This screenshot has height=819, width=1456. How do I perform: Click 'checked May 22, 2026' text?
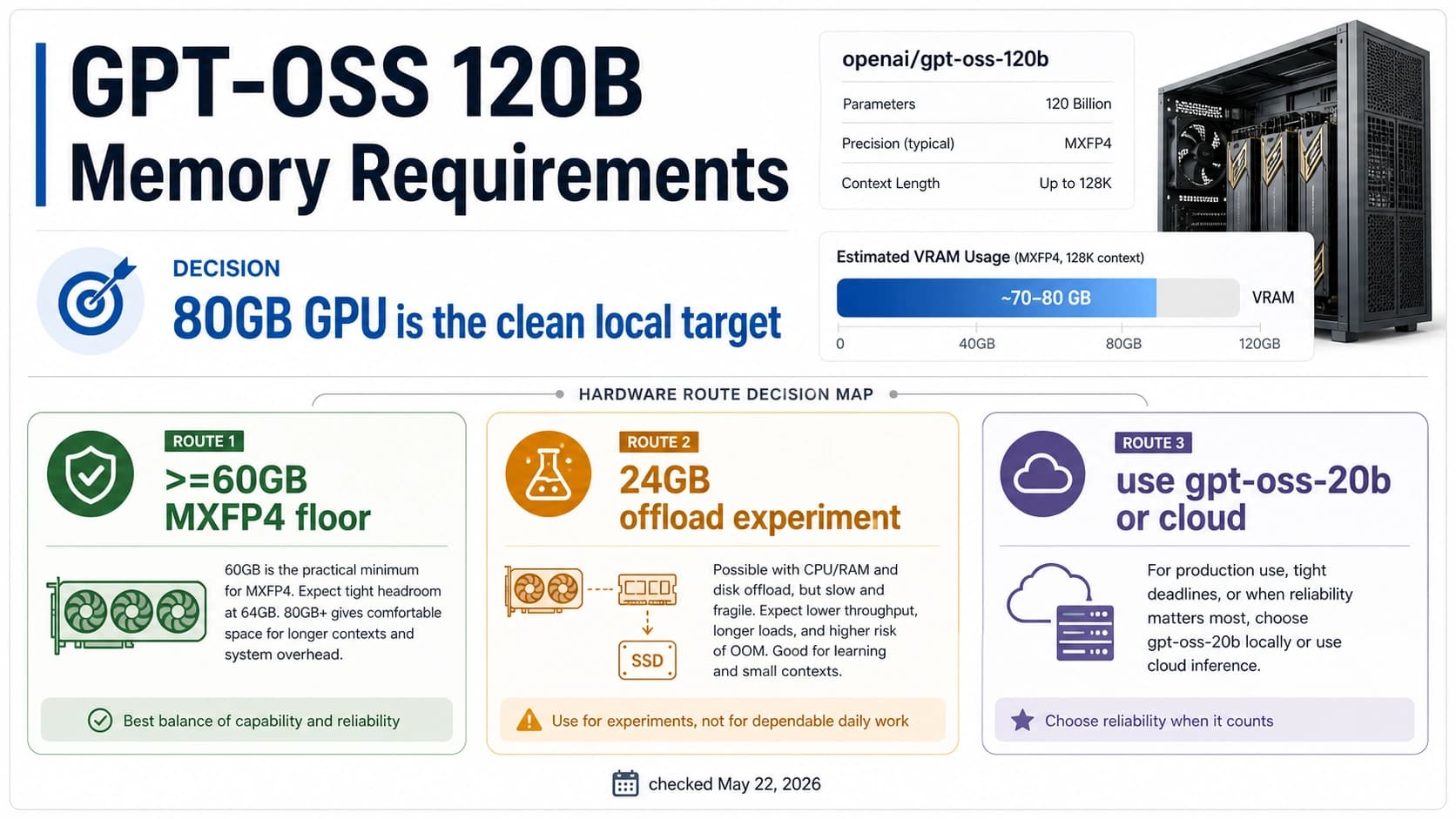coord(734,784)
